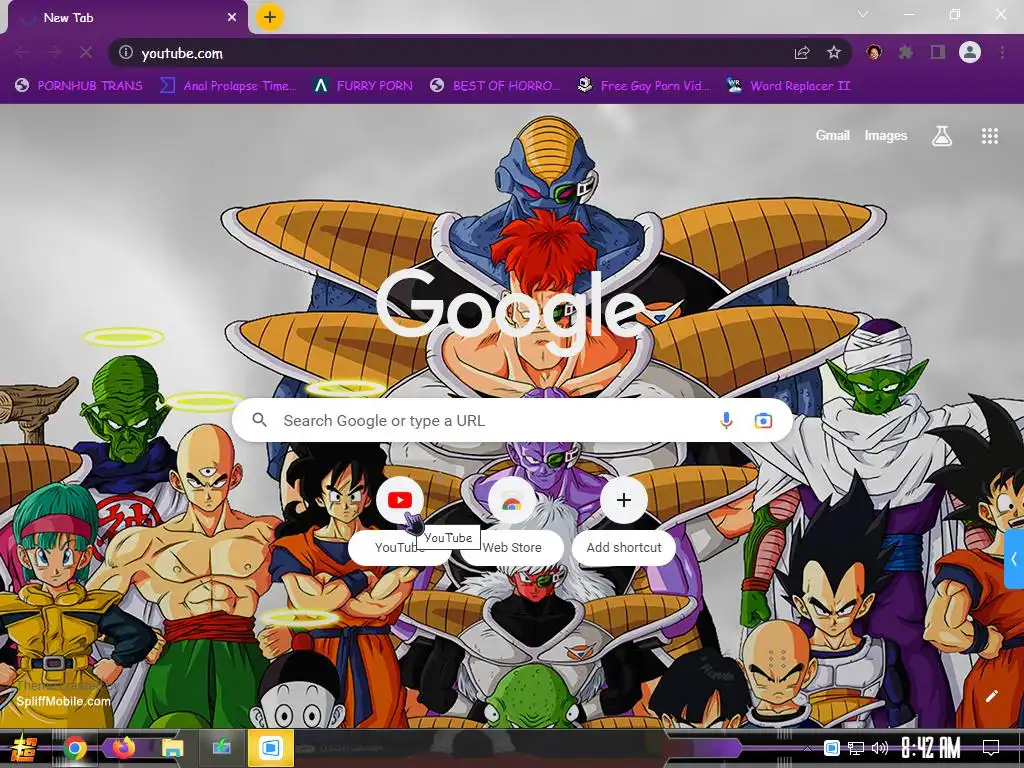
Task: Open the Free Gay Porn Vid... bookmark
Action: pyautogui.click(x=644, y=86)
